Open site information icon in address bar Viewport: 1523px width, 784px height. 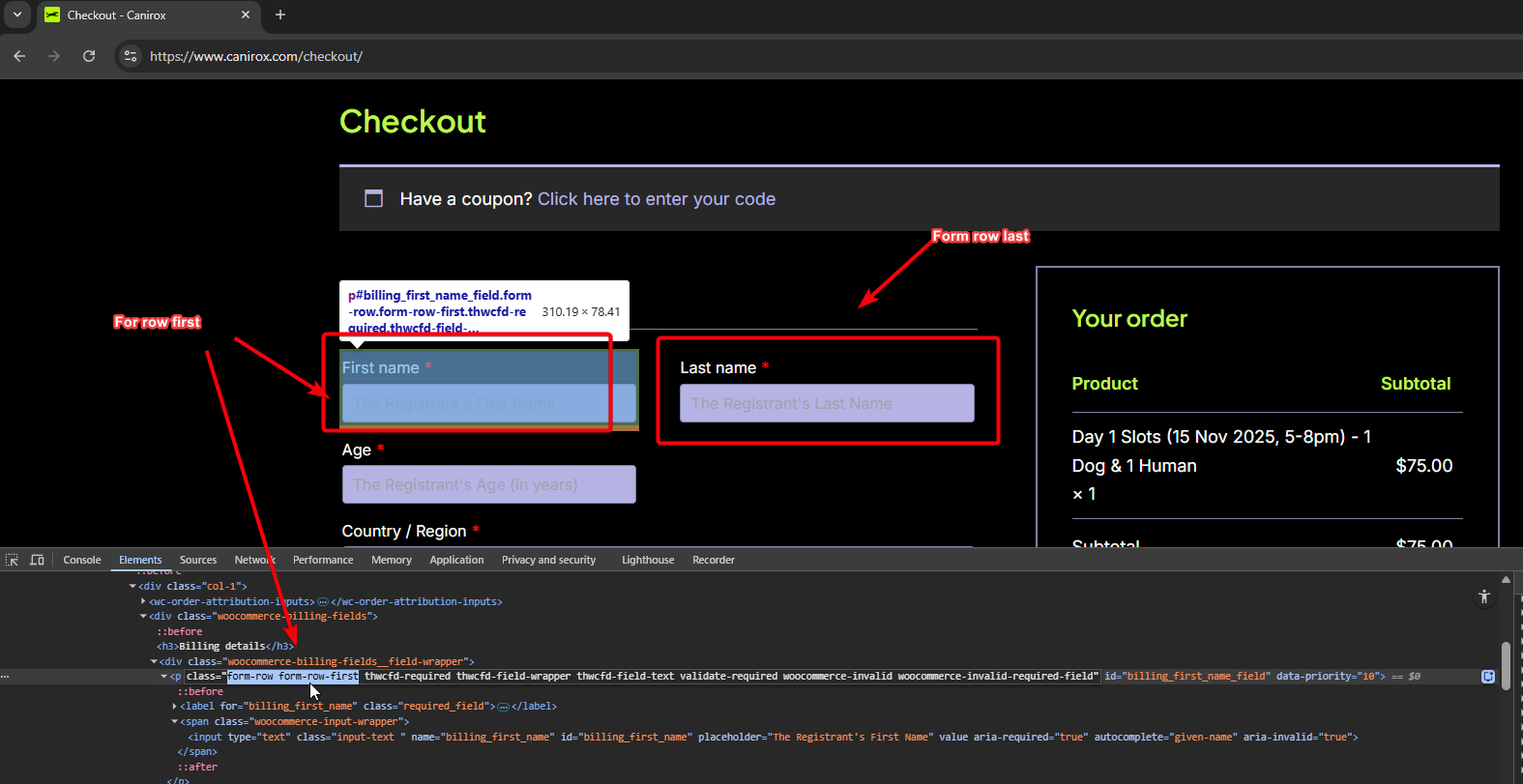(131, 56)
